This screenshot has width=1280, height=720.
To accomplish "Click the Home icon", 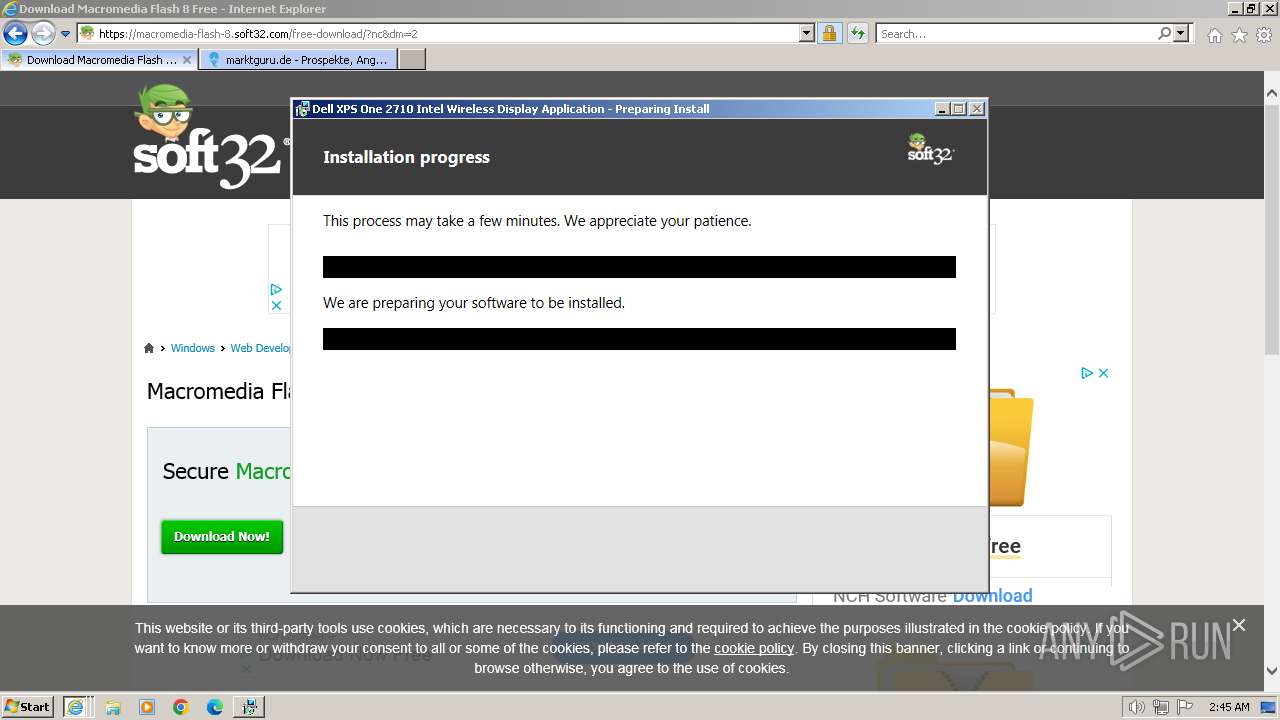I will pyautogui.click(x=1214, y=35).
